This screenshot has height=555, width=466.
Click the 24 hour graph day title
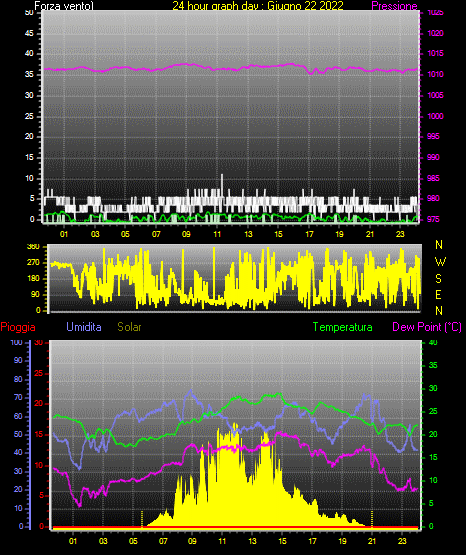pyautogui.click(x=258, y=6)
